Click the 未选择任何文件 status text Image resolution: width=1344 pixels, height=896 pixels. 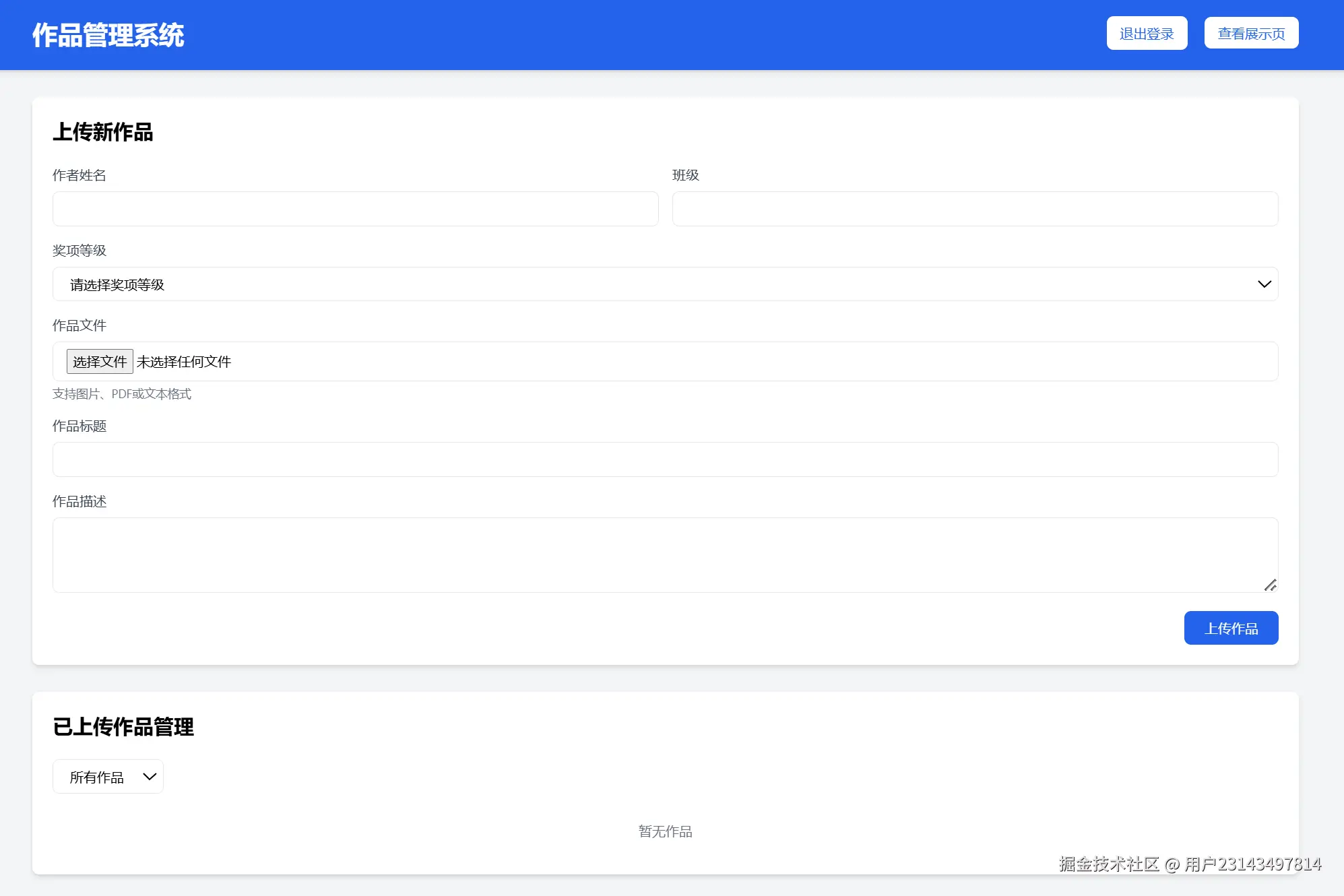pyautogui.click(x=184, y=362)
